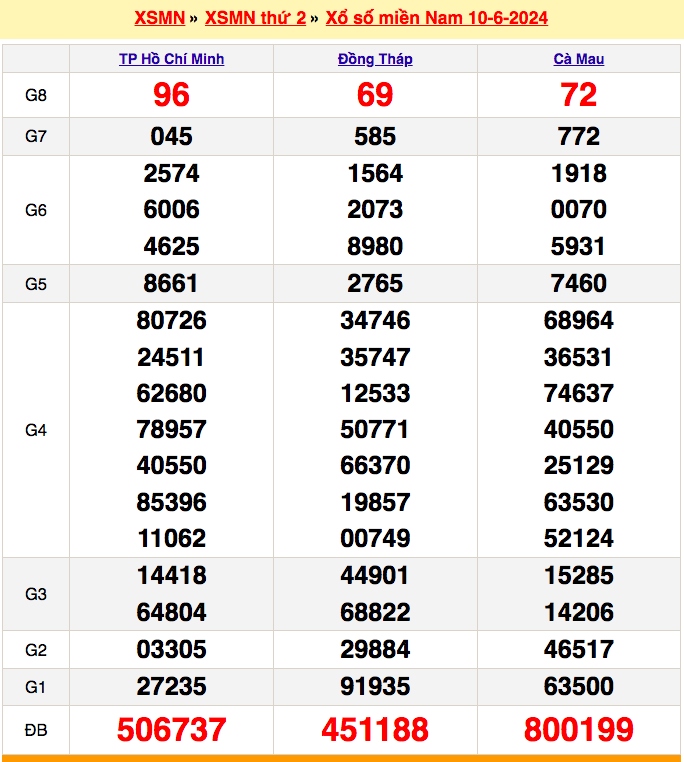The height and width of the screenshot is (762, 684).
Task: Select G8 result 69
Action: coord(375,95)
